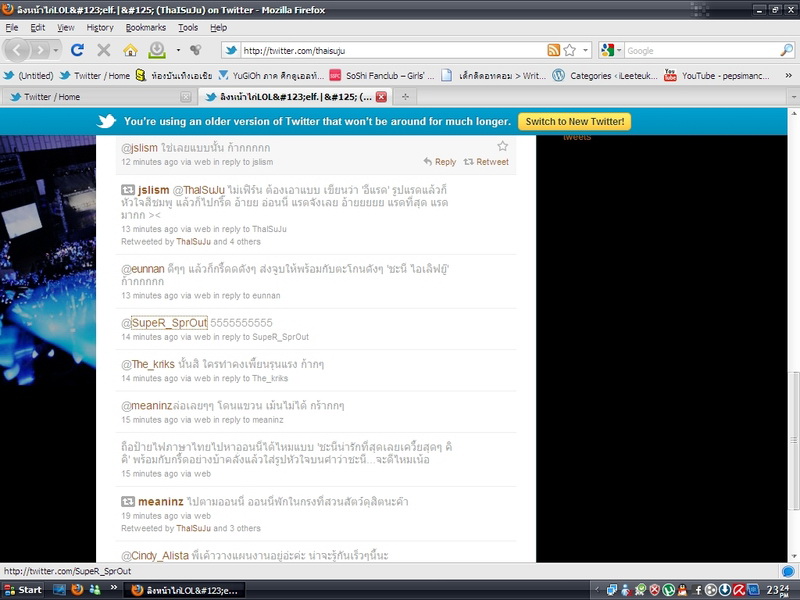This screenshot has height=600, width=800.
Task: Show more bookmarks with chevron
Action: point(788,75)
